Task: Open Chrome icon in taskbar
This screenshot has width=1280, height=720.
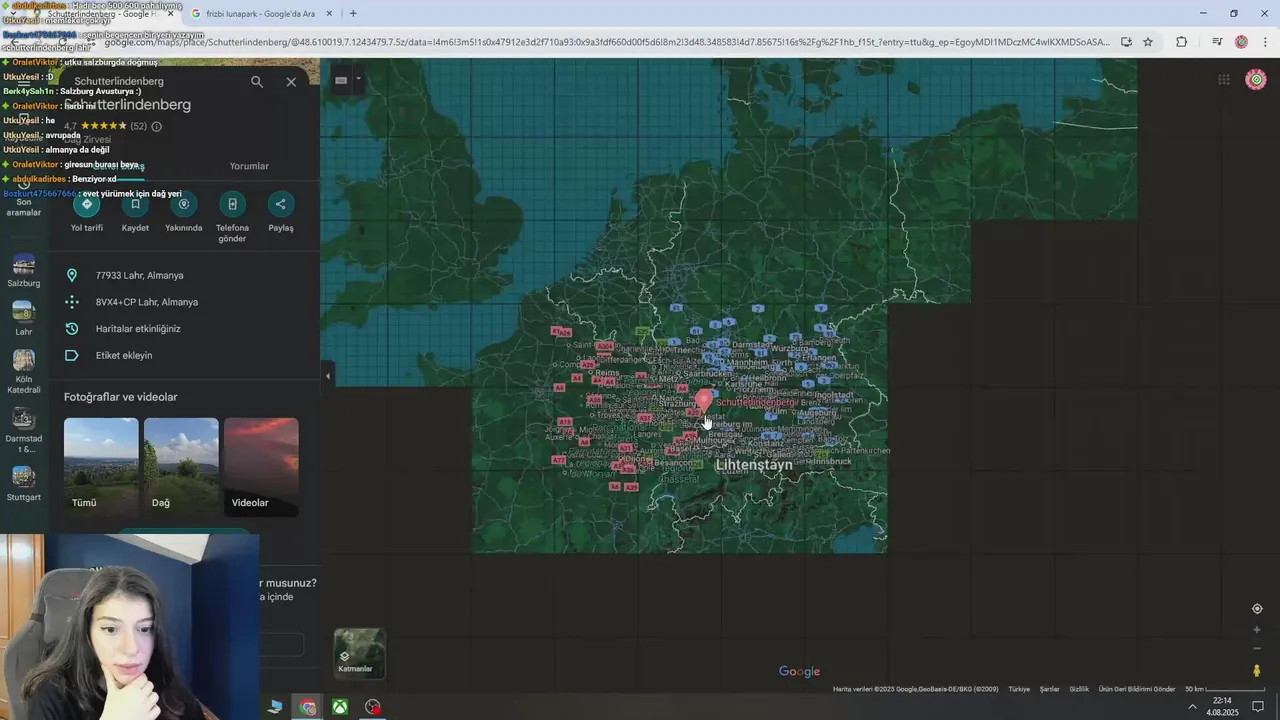Action: click(x=308, y=707)
